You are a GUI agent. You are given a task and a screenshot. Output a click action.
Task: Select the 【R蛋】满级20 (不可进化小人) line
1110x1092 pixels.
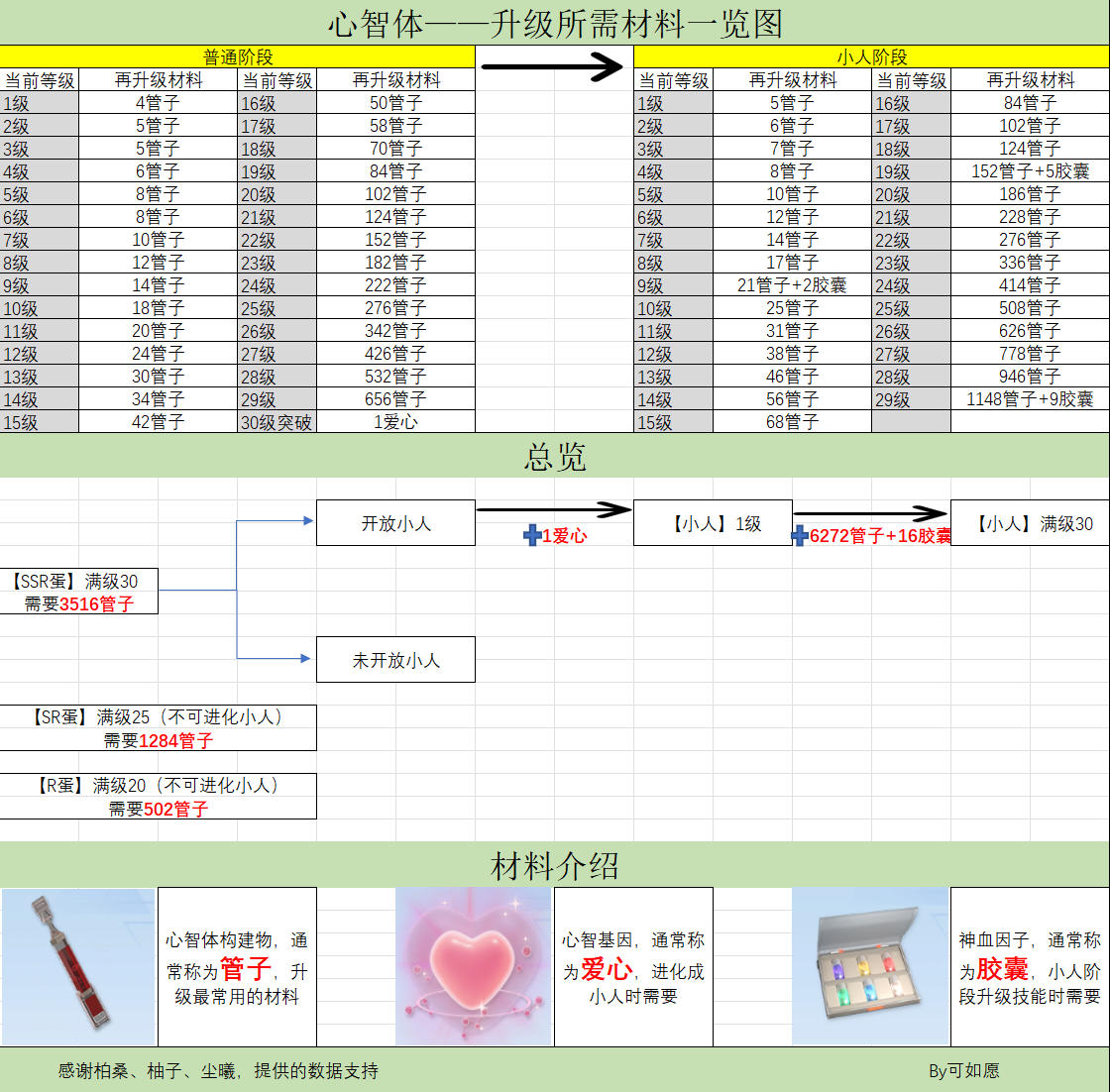pos(158,785)
